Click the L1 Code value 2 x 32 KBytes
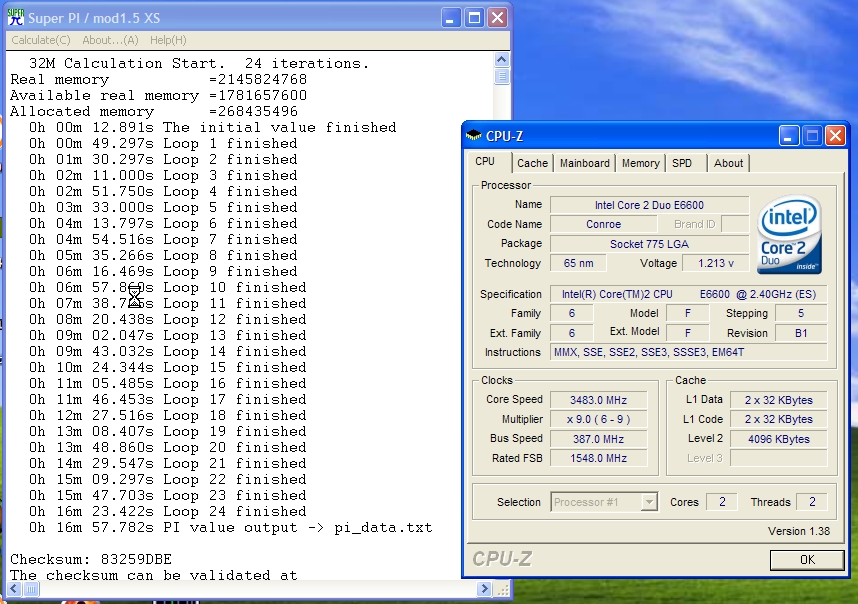Screen dimensions: 858x604 778,419
